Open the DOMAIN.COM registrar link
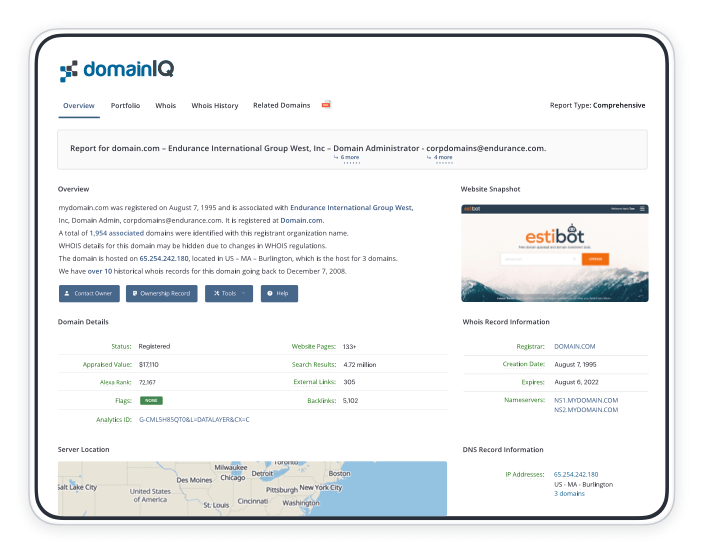Viewport: 703px width, 554px height. tap(575, 346)
